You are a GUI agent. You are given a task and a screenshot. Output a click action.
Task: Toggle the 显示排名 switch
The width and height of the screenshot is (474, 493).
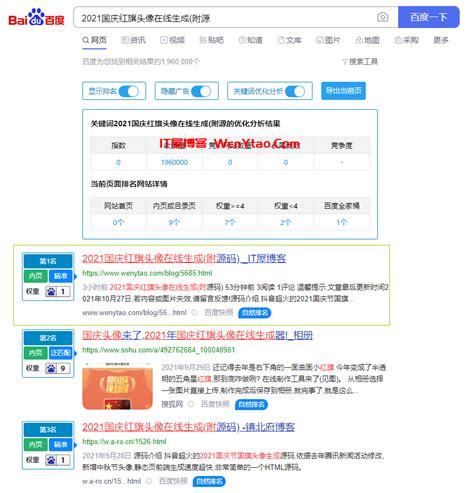[129, 91]
